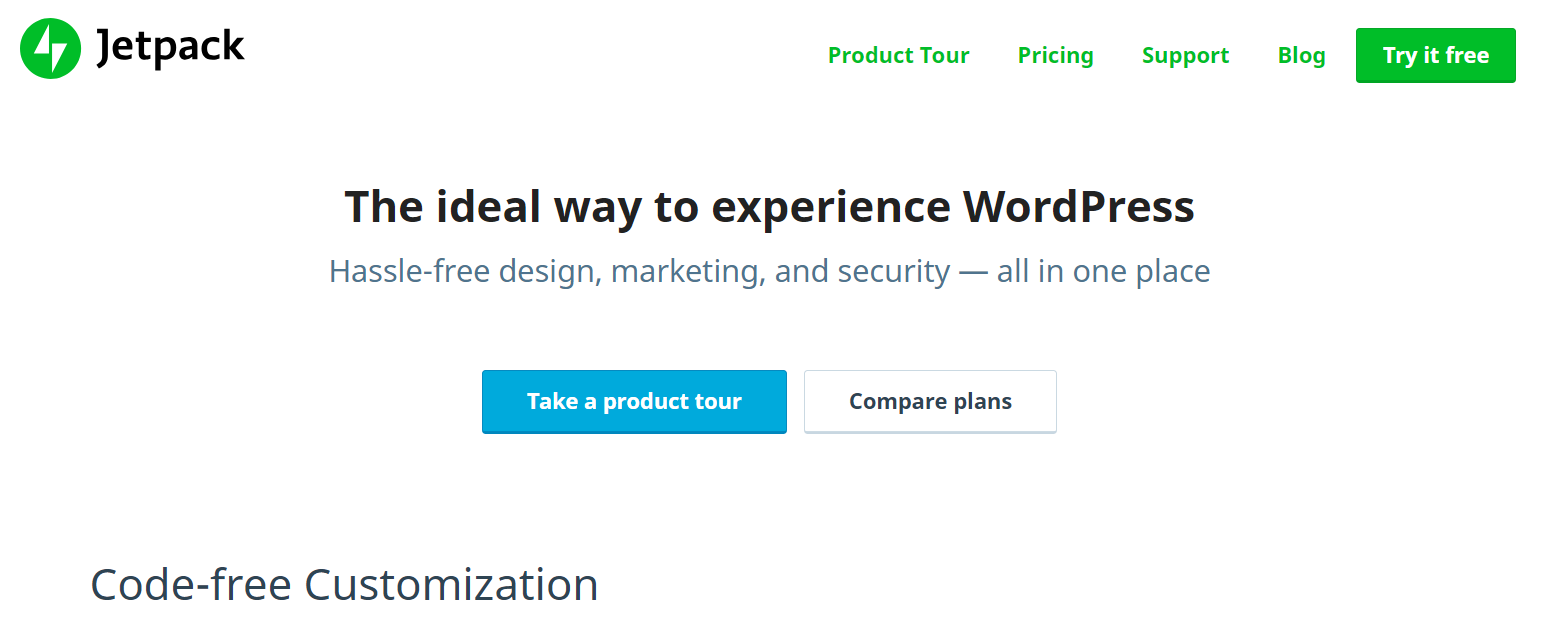The height and width of the screenshot is (627, 1565).
Task: Select the blue product tour call-to-action
Action: pos(633,401)
